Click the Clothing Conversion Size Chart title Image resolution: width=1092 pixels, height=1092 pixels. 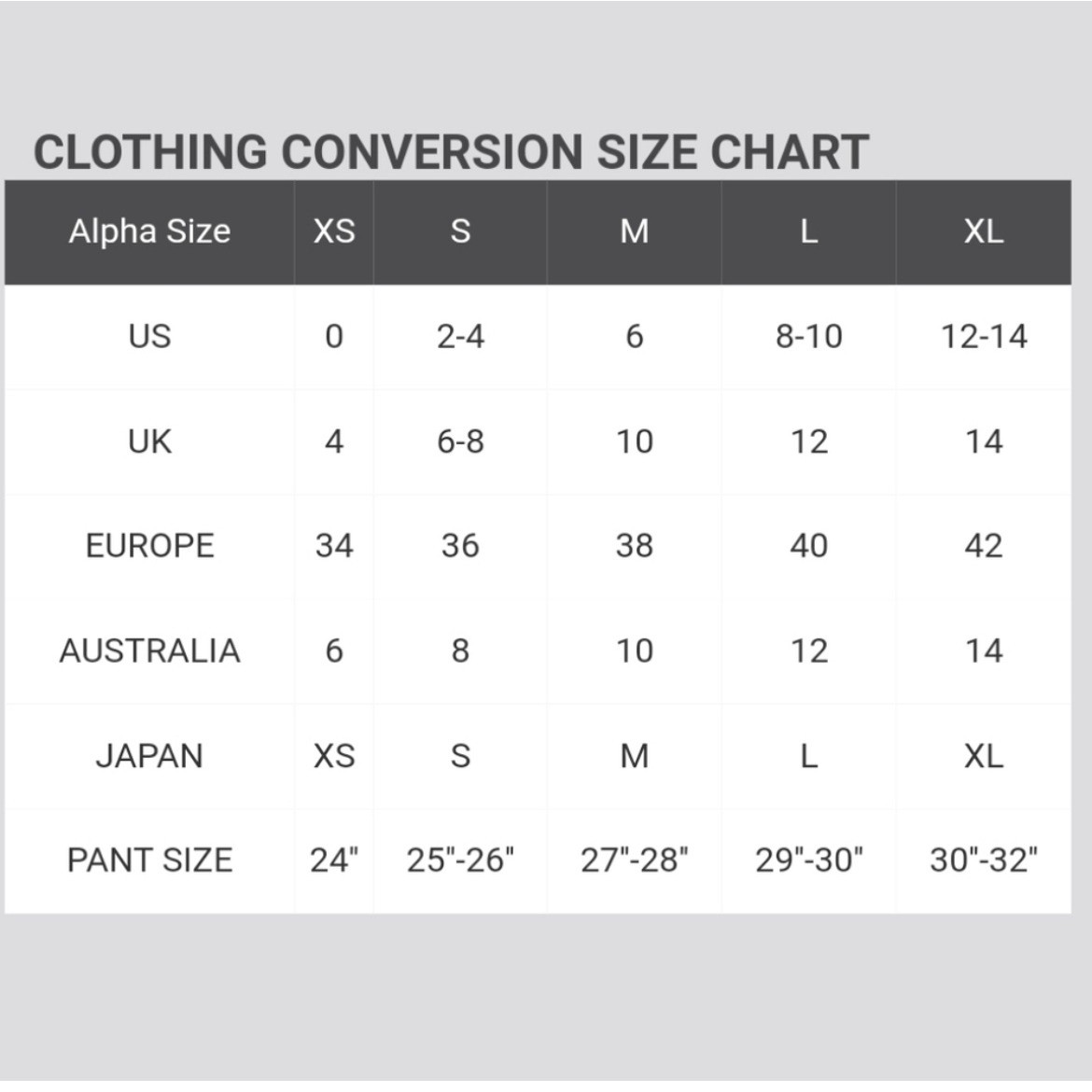click(x=451, y=152)
